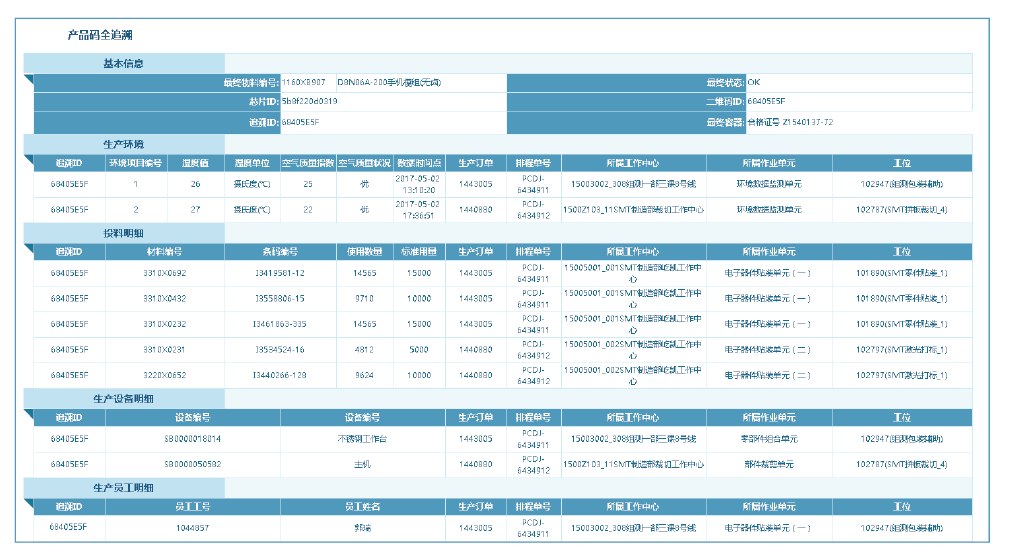The width and height of the screenshot is (1016, 557).
Task: Click the 二维码ID label
Action: pos(726,101)
